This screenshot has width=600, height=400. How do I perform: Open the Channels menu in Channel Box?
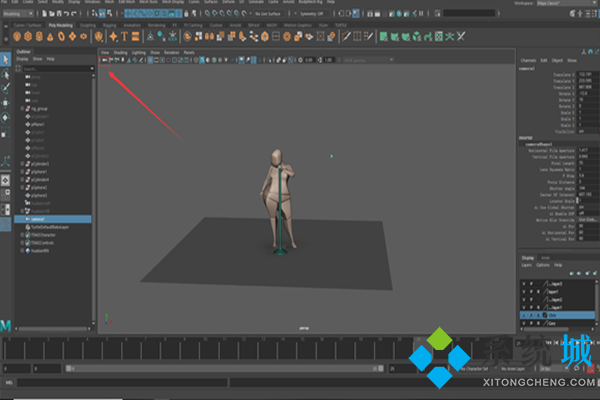527,59
